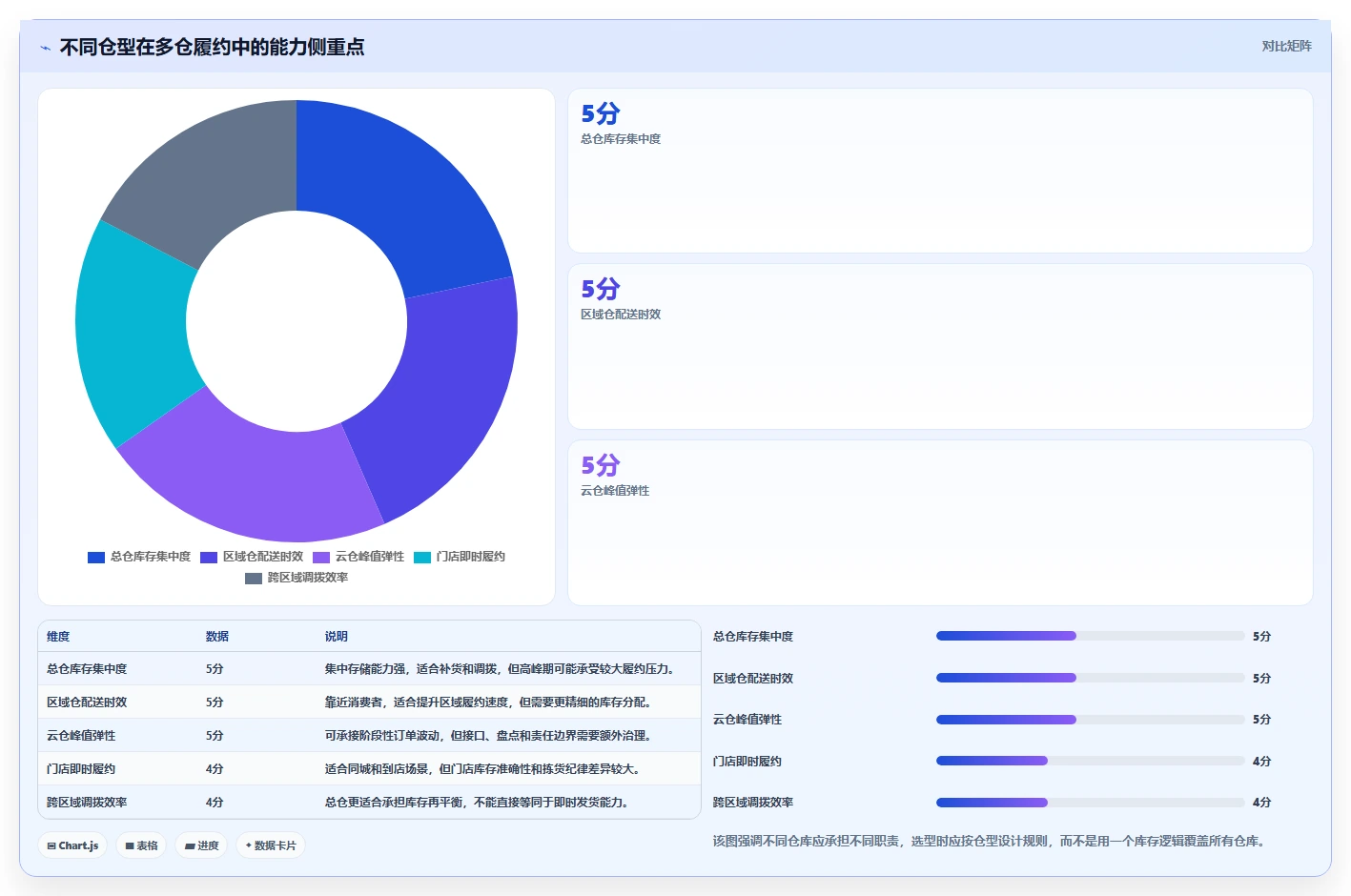Click the 4分 value in 跨区域调拨效率 table row

tap(215, 803)
